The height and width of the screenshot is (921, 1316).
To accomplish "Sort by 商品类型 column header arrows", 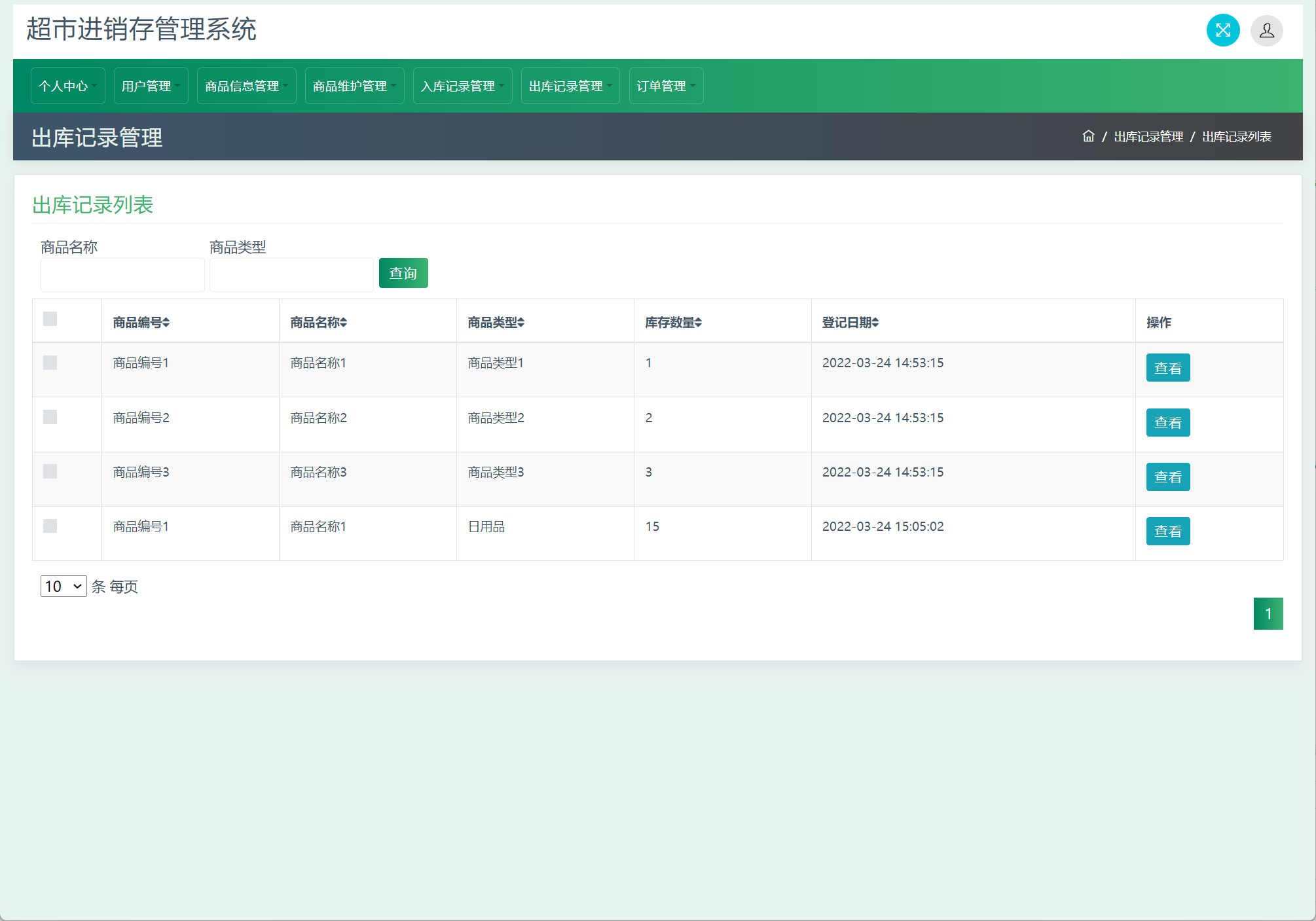I will click(x=521, y=322).
